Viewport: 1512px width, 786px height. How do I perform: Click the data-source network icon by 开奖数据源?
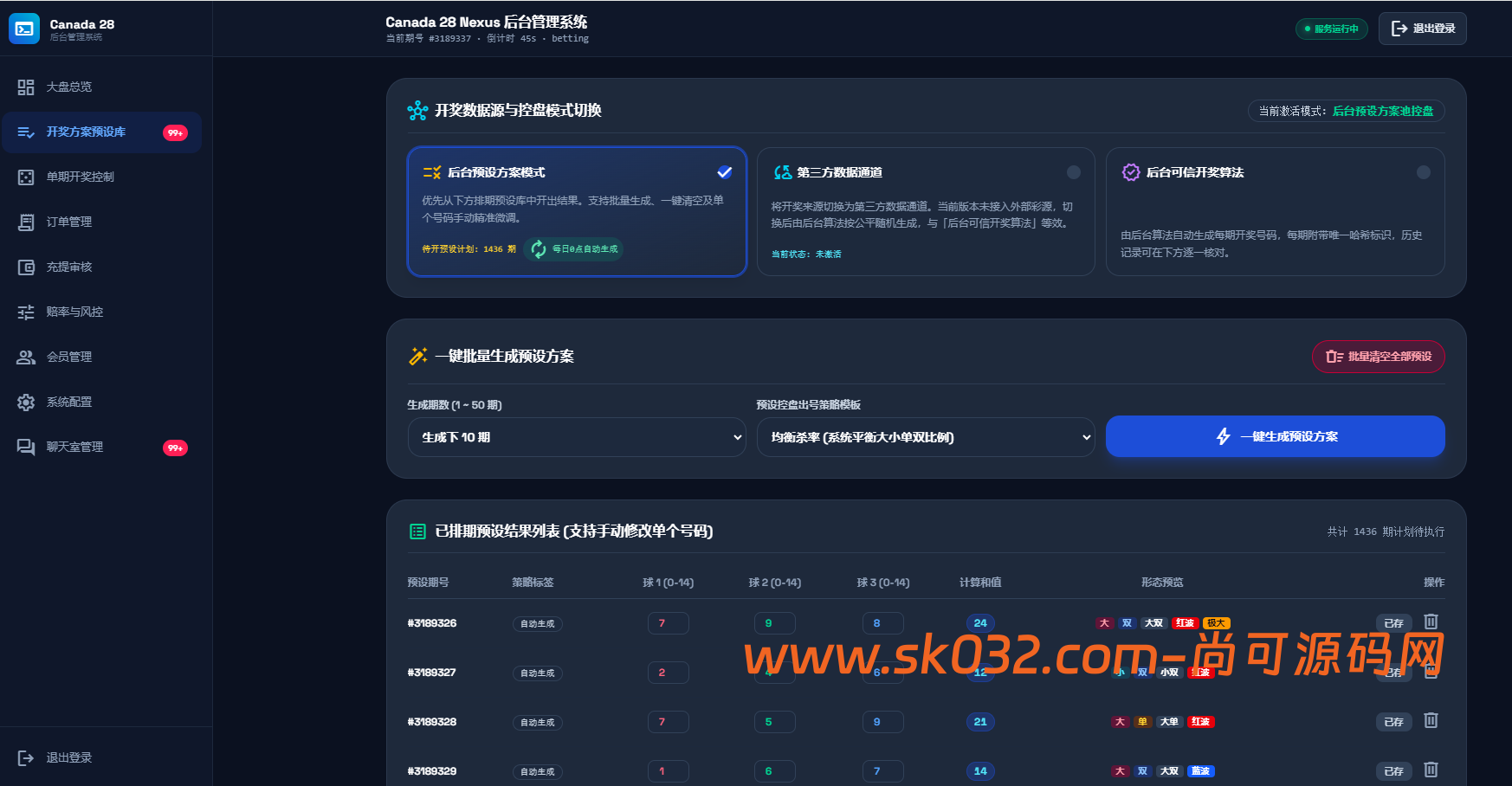(417, 111)
